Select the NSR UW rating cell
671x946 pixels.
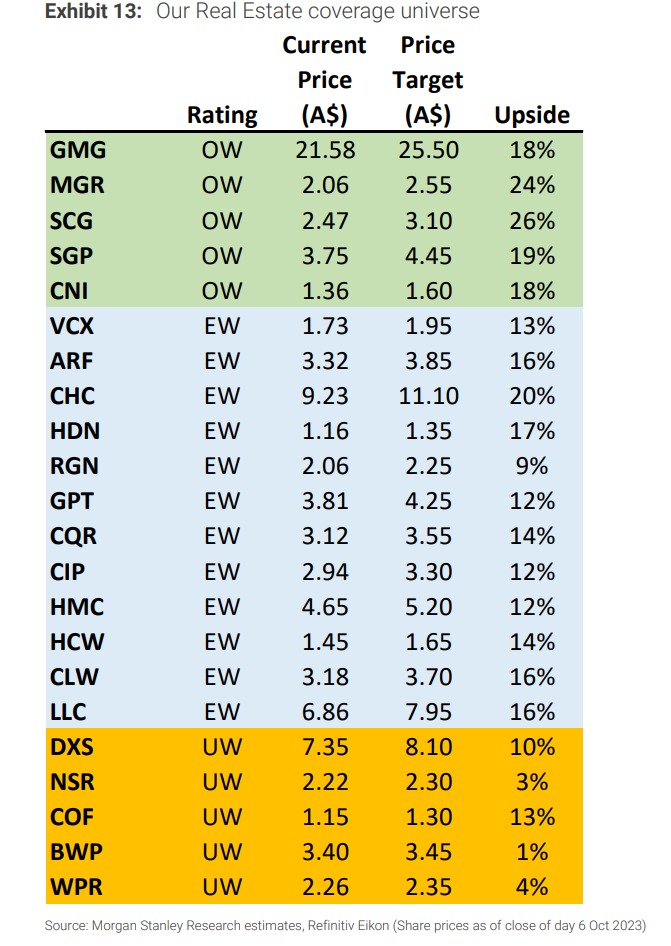(222, 782)
